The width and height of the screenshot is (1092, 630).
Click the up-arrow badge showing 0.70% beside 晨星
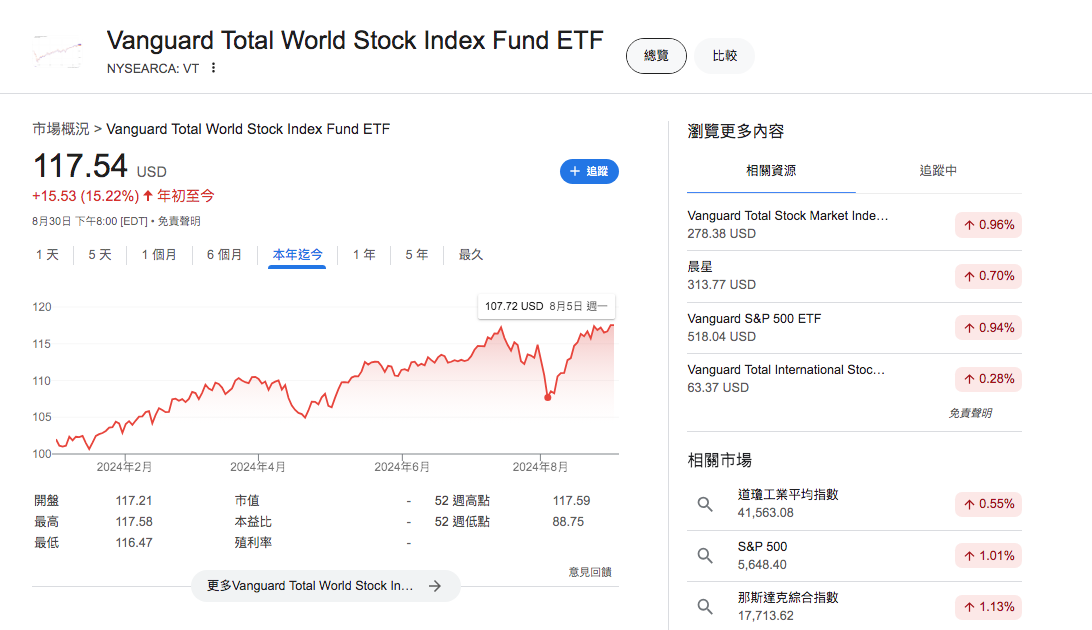coord(988,276)
